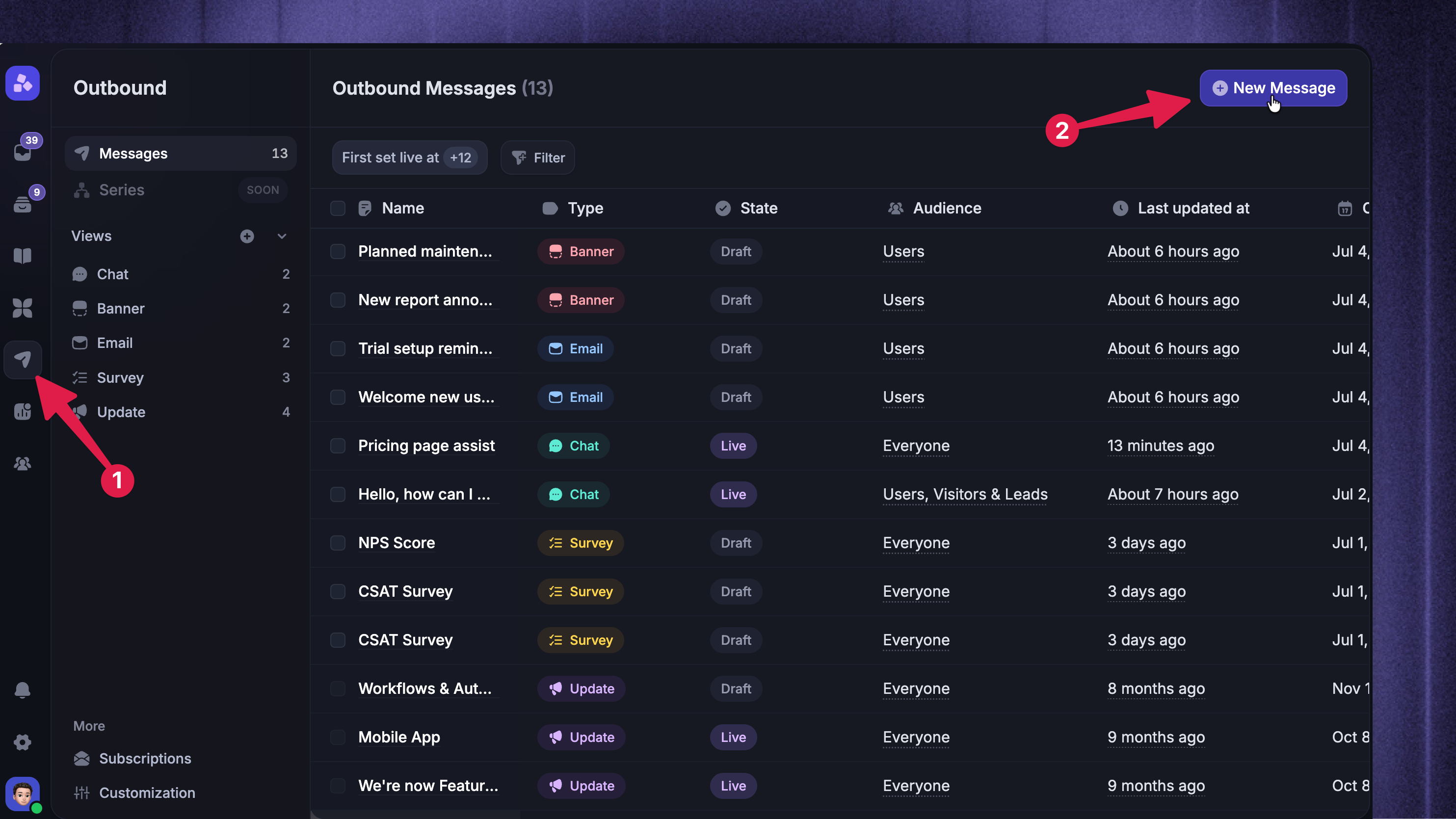
Task: Open Customization under More
Action: 134,793
